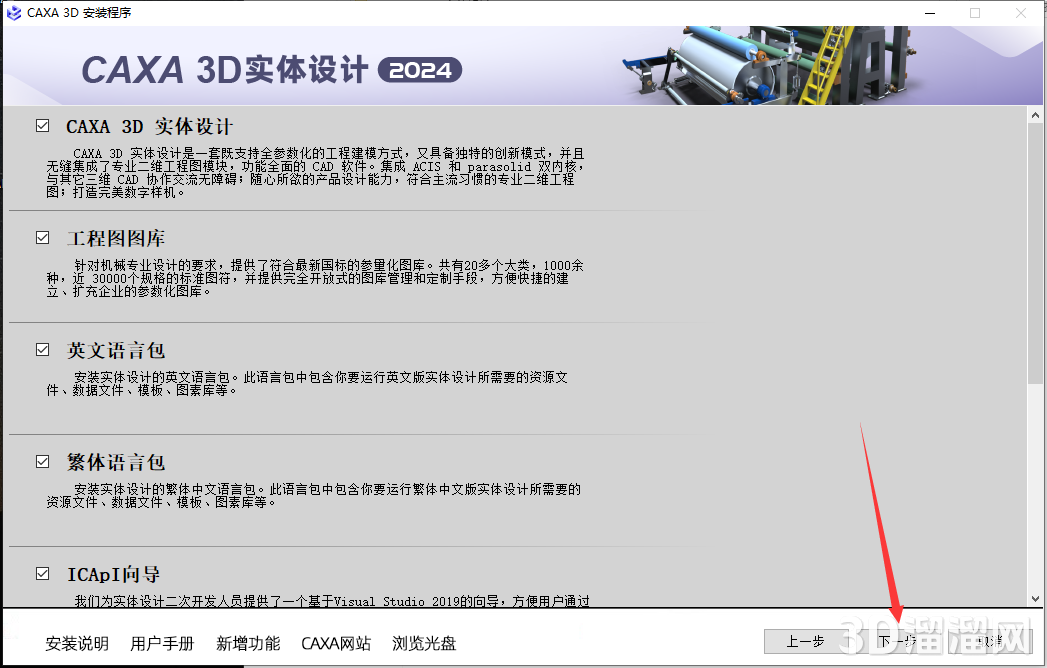Minimize the installer window
The height and width of the screenshot is (668, 1047).
pos(929,13)
